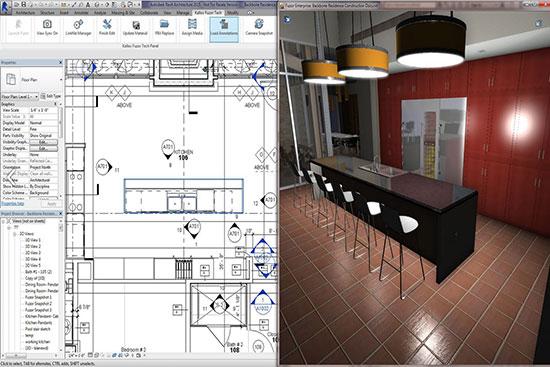550x367 pixels.
Task: Switch to the Massing & Site tab
Action: tap(123, 13)
